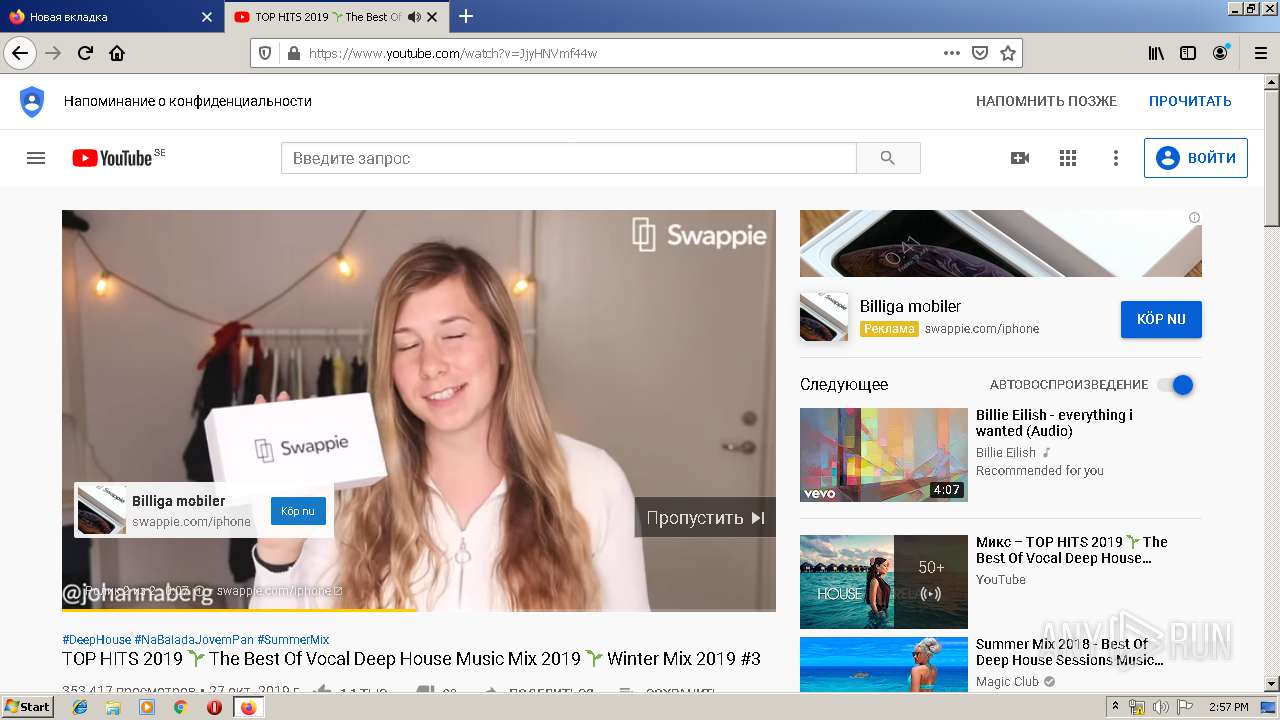The height and width of the screenshot is (720, 1280).
Task: Click НАПОМНИТЬ ПОЗЖЕ privacy reminder button
Action: point(1046,101)
